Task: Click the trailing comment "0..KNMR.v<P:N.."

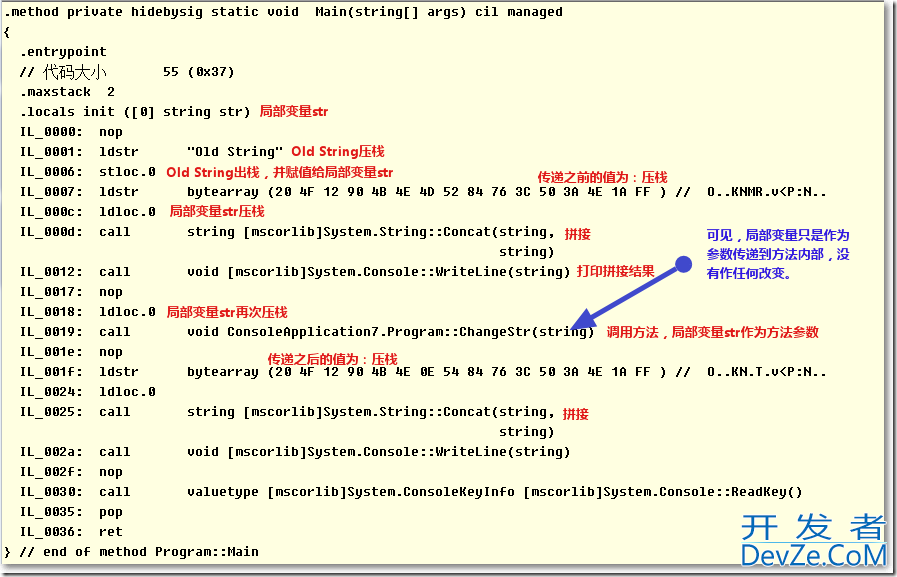Action: click(x=767, y=192)
